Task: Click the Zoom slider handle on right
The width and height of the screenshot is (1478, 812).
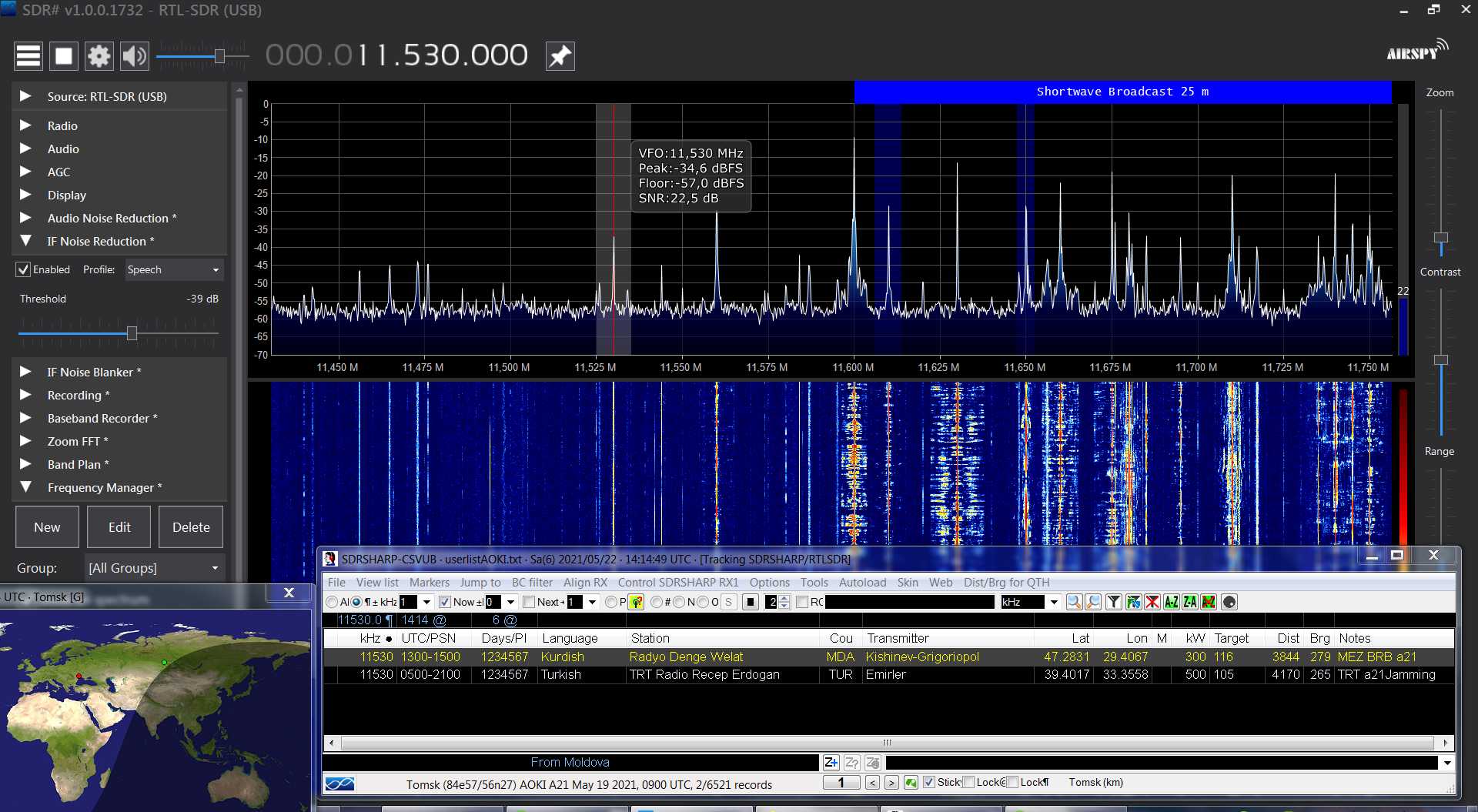Action: click(x=1441, y=238)
